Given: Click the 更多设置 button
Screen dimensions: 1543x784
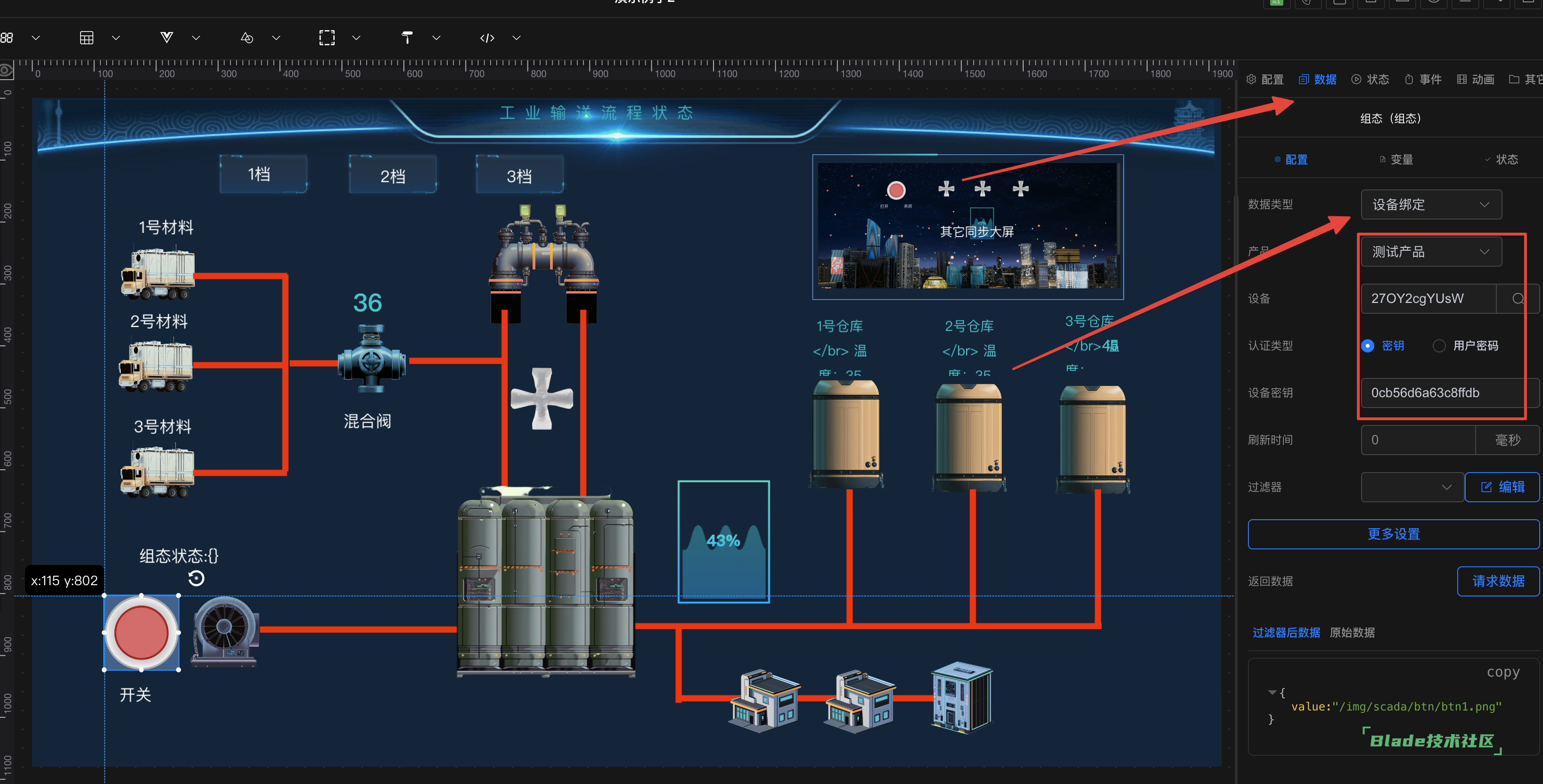Looking at the screenshot, I should click(x=1393, y=534).
